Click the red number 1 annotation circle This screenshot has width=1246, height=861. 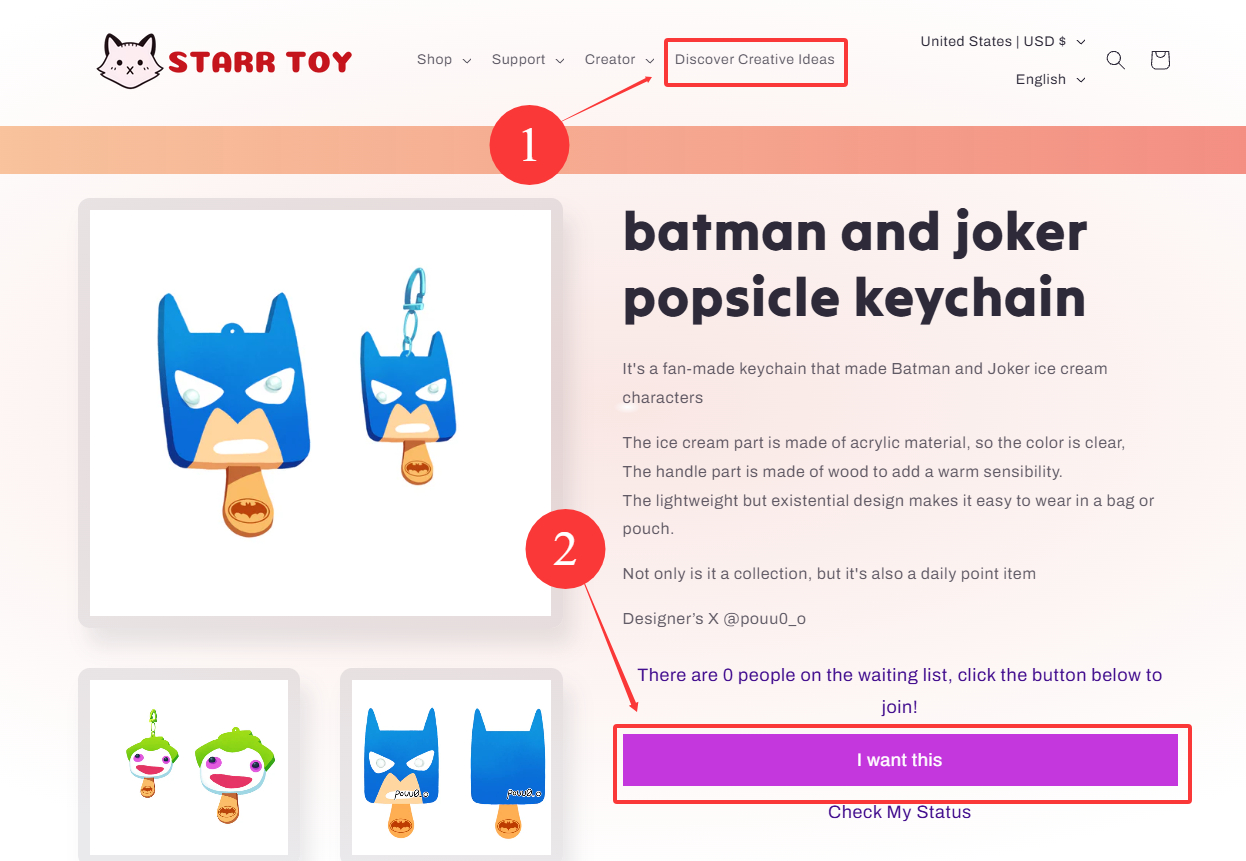(x=529, y=146)
